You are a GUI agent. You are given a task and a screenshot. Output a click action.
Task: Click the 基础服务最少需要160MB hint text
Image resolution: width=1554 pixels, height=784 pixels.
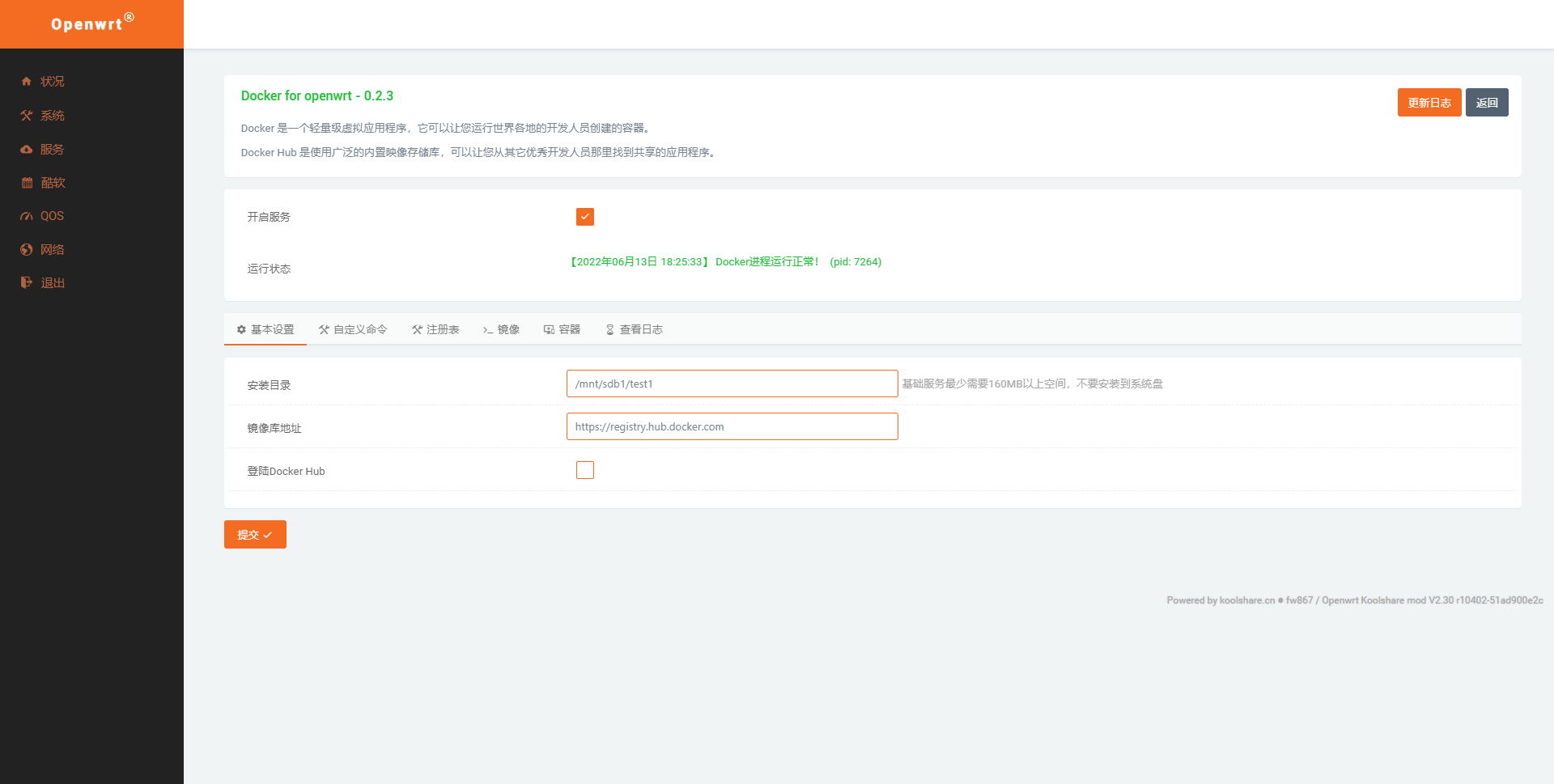(x=1033, y=384)
